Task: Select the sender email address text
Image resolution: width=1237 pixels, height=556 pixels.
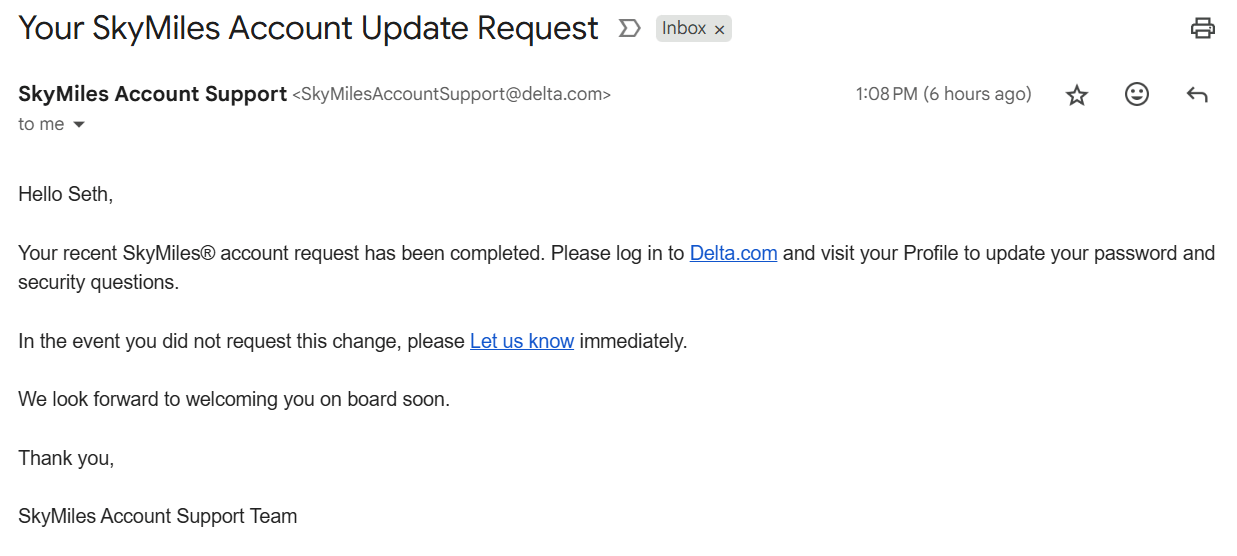Action: coord(451,94)
